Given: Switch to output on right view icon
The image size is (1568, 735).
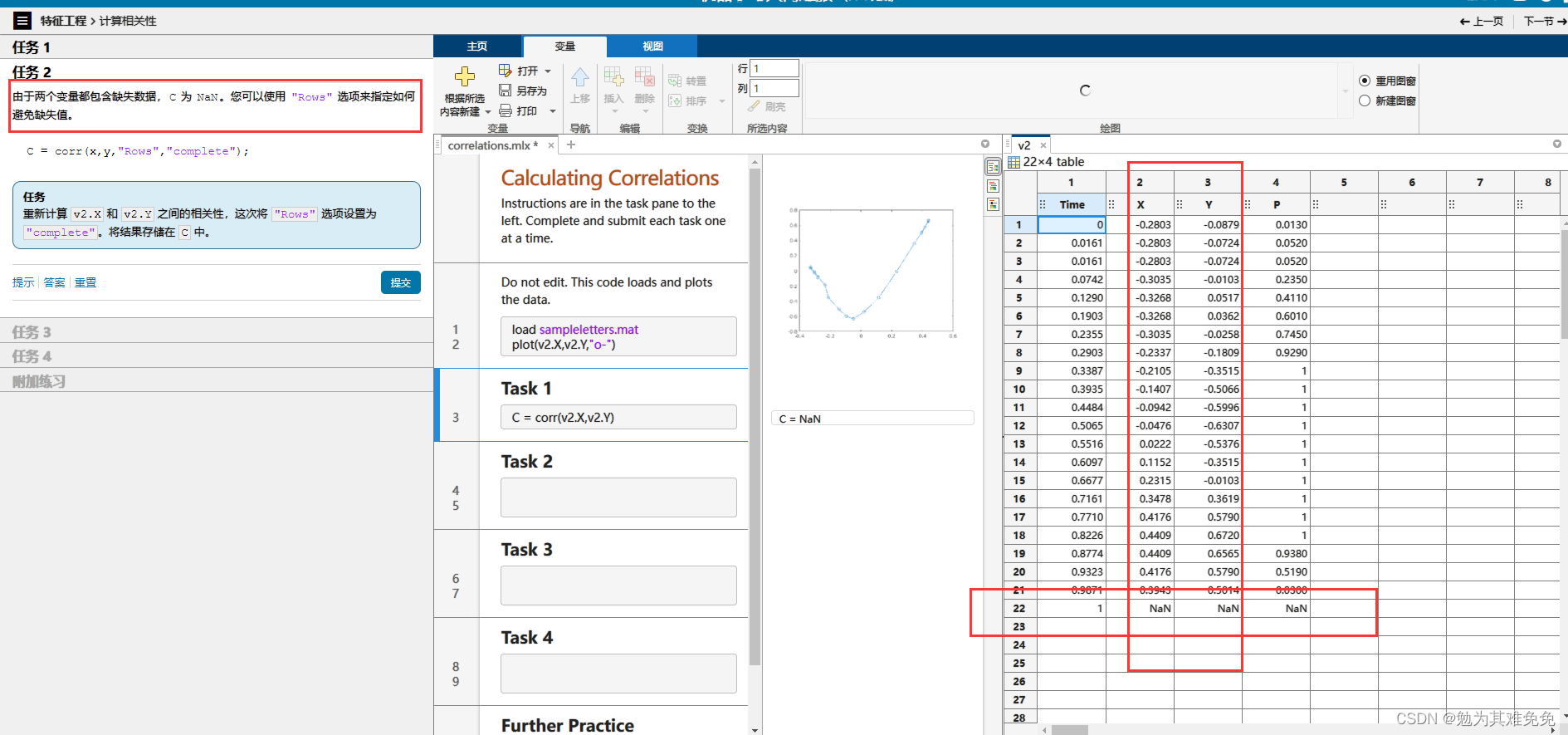Looking at the screenshot, I should click(993, 168).
